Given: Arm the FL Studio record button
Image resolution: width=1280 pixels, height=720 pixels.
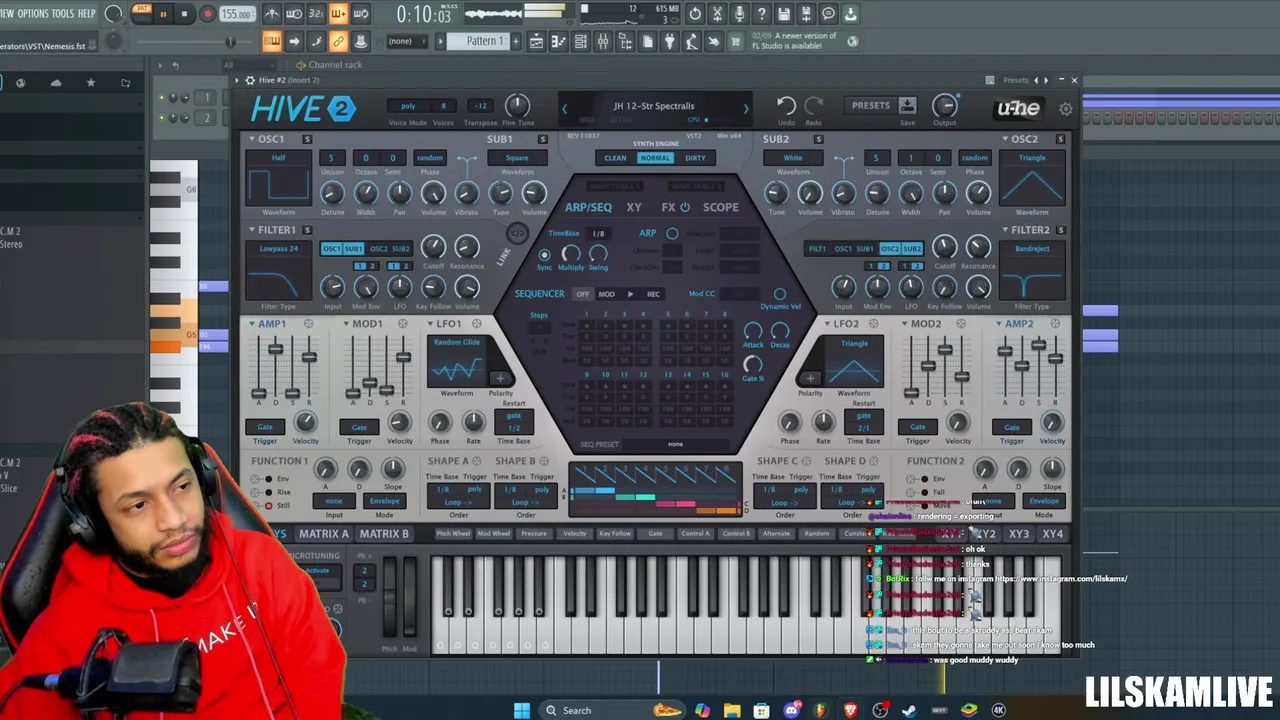Looking at the screenshot, I should [207, 14].
